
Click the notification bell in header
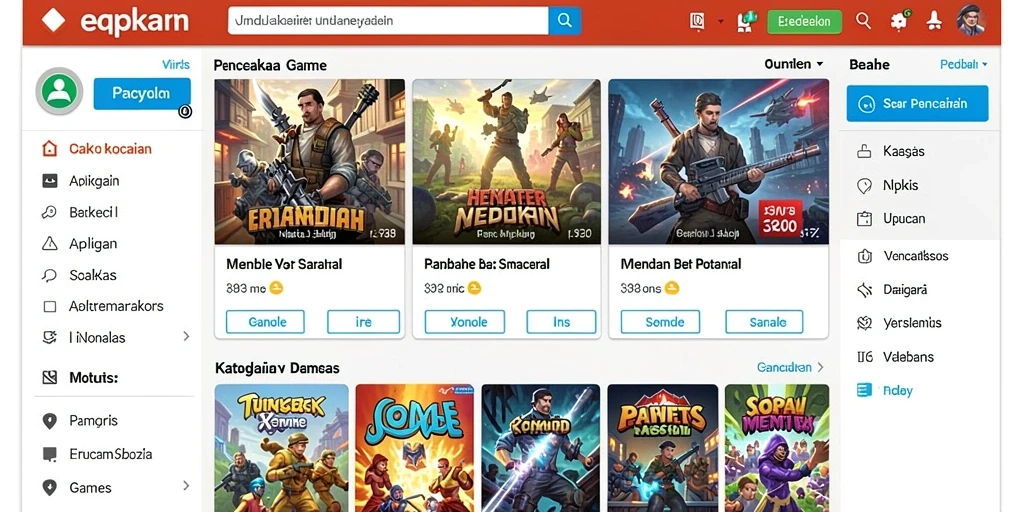tap(933, 22)
